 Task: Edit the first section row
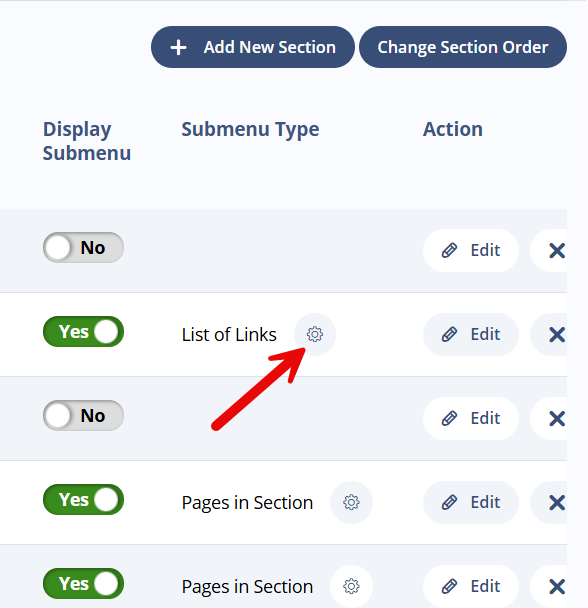tap(470, 250)
